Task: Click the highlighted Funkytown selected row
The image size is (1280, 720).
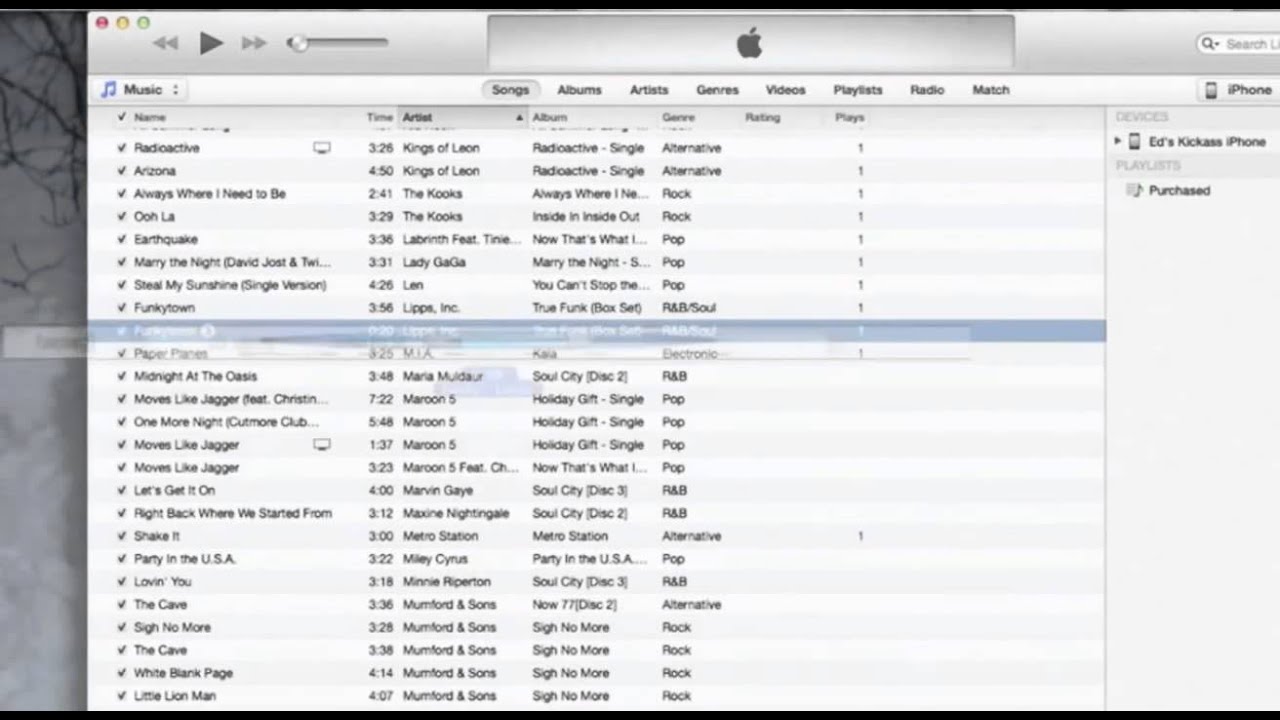Action: click(596, 331)
